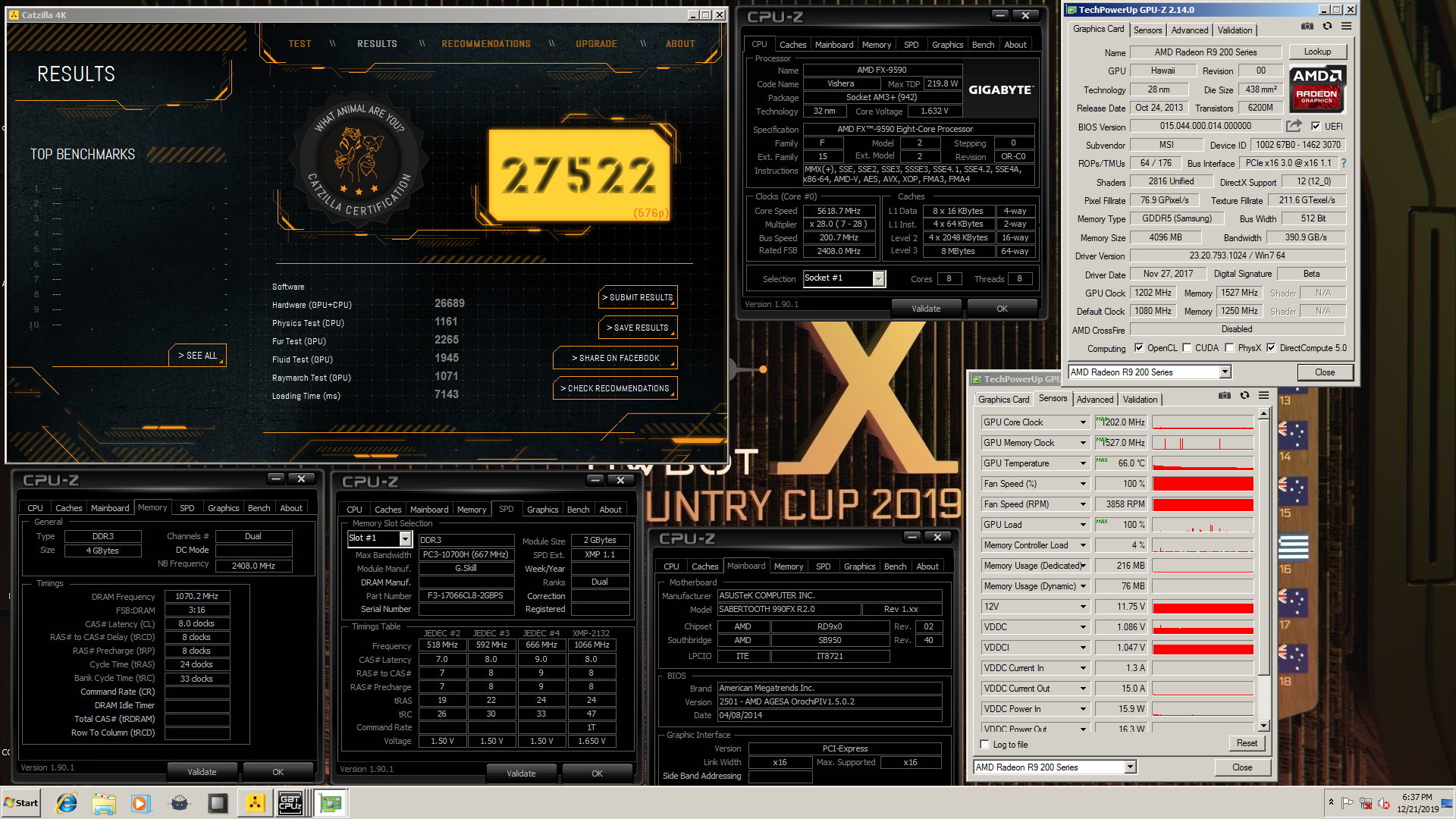Open Catzilla UPGRADE tab
This screenshot has width=1456, height=819.
point(596,44)
